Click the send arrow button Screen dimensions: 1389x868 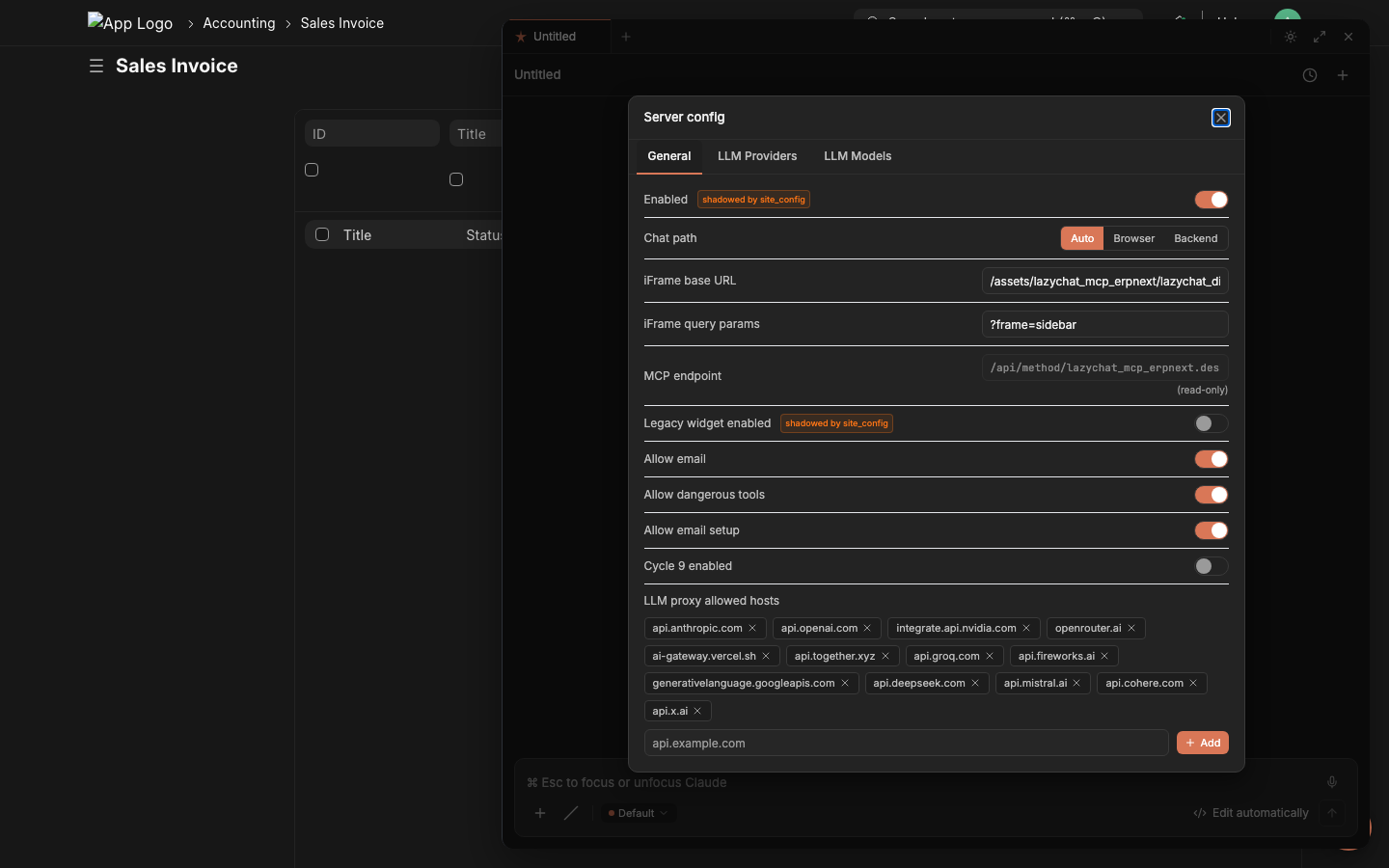click(x=1332, y=813)
